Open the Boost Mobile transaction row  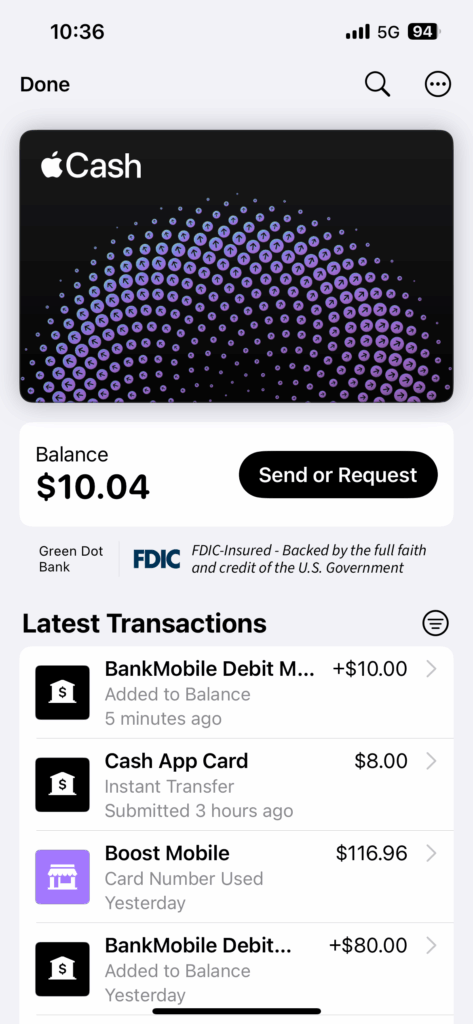[x=236, y=877]
